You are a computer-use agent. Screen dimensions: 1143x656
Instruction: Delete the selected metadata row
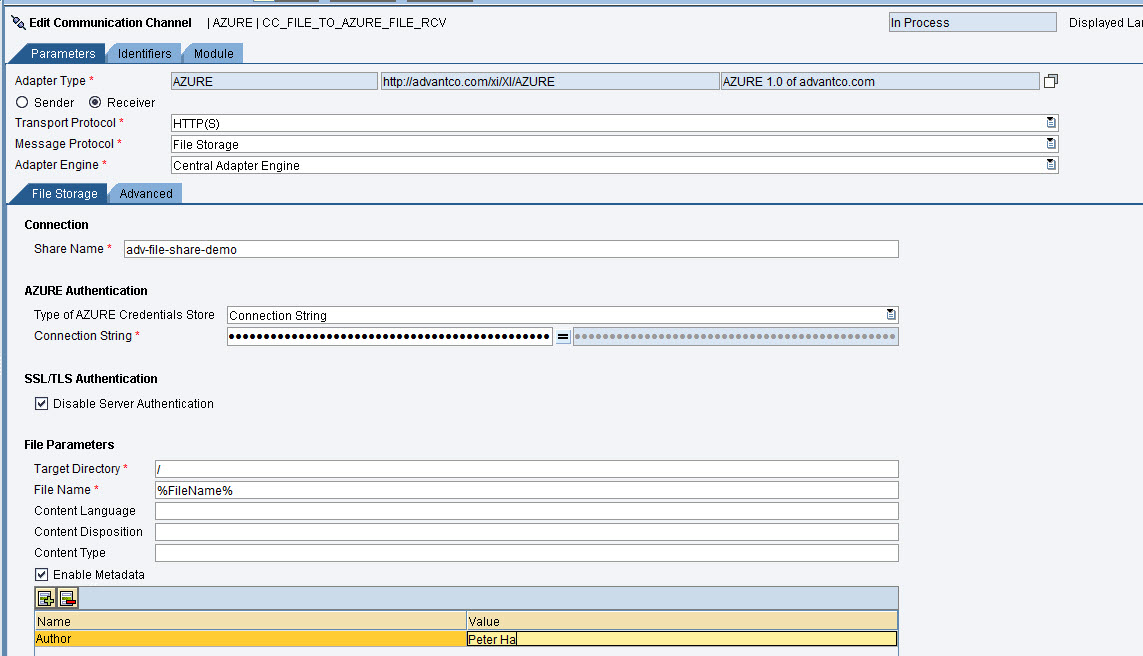(67, 598)
